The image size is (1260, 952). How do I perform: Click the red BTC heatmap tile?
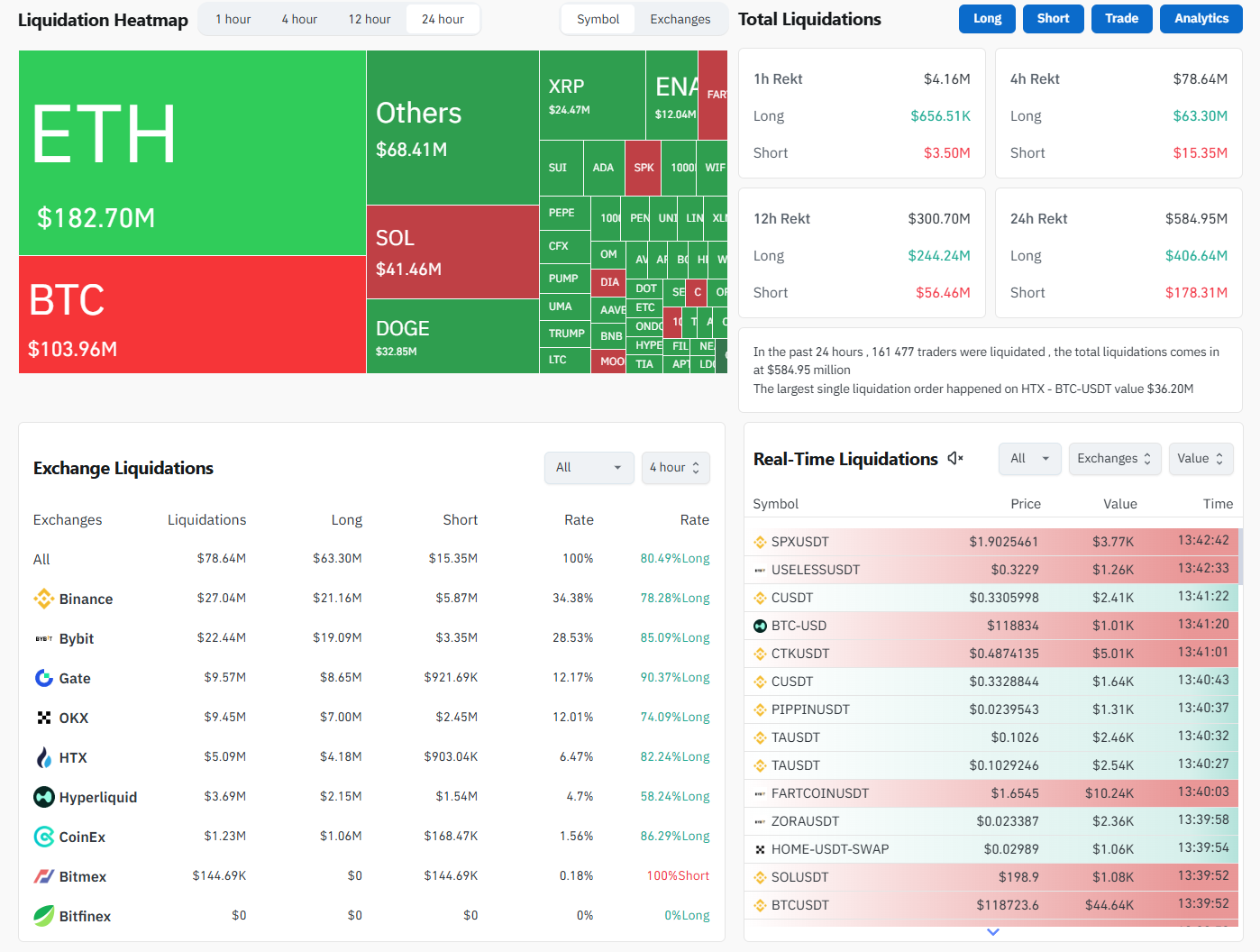tap(192, 315)
